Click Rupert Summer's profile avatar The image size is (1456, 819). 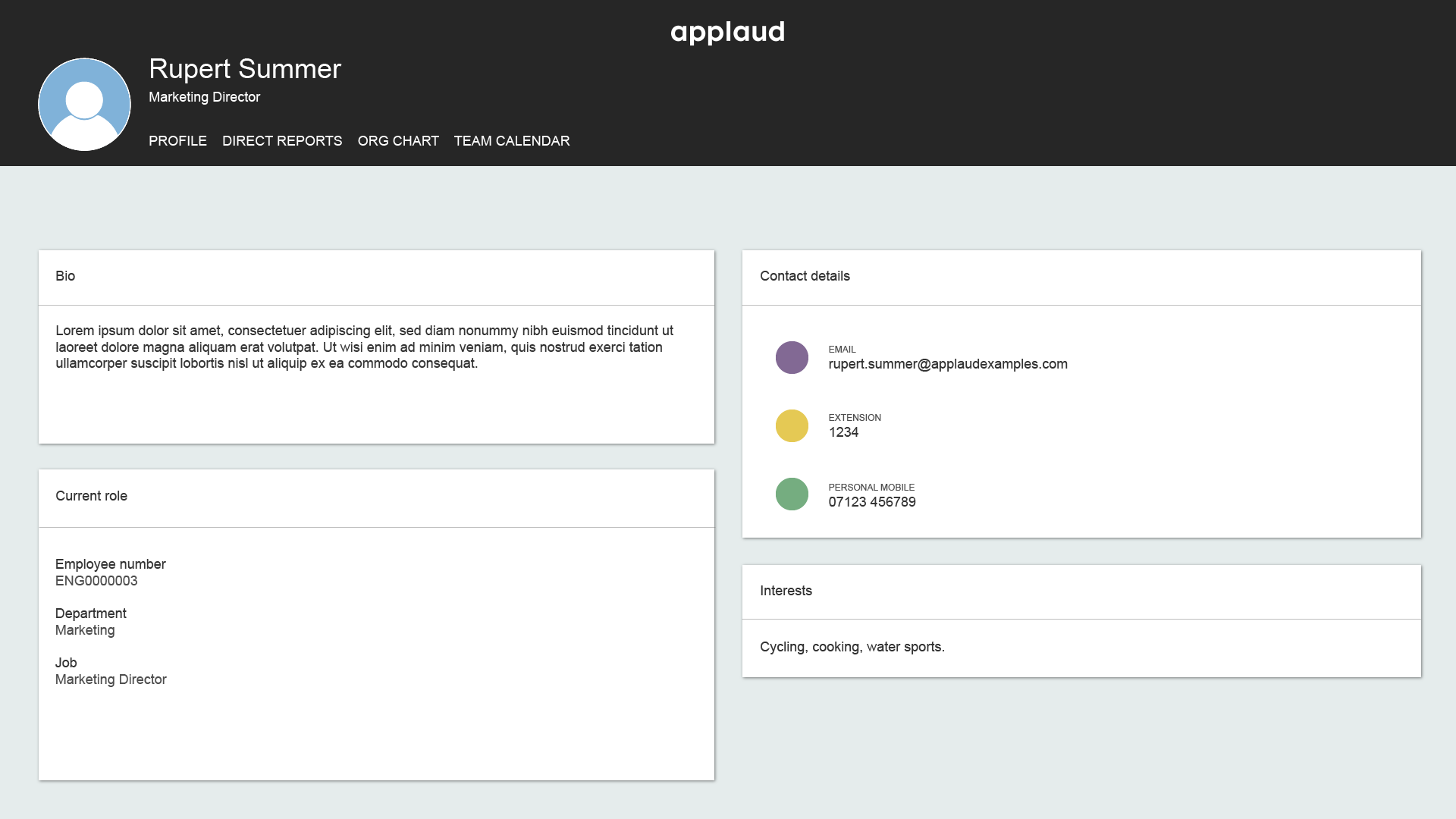pyautogui.click(x=84, y=105)
